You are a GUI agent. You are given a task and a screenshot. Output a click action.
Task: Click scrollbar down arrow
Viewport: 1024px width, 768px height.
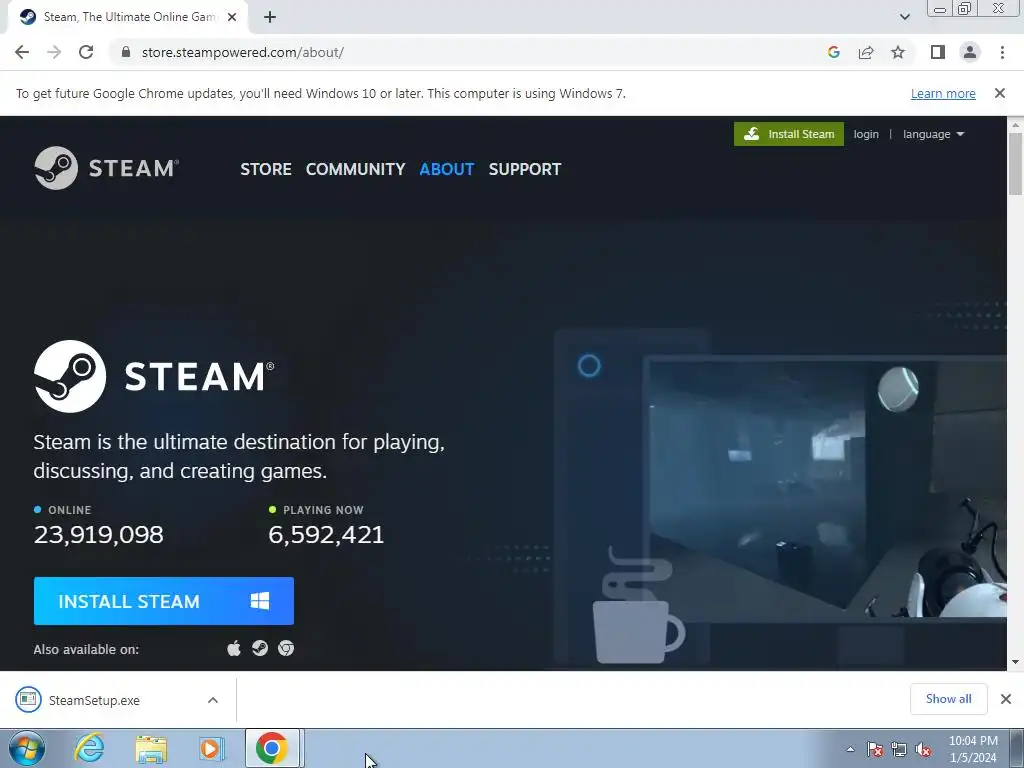(x=1015, y=662)
